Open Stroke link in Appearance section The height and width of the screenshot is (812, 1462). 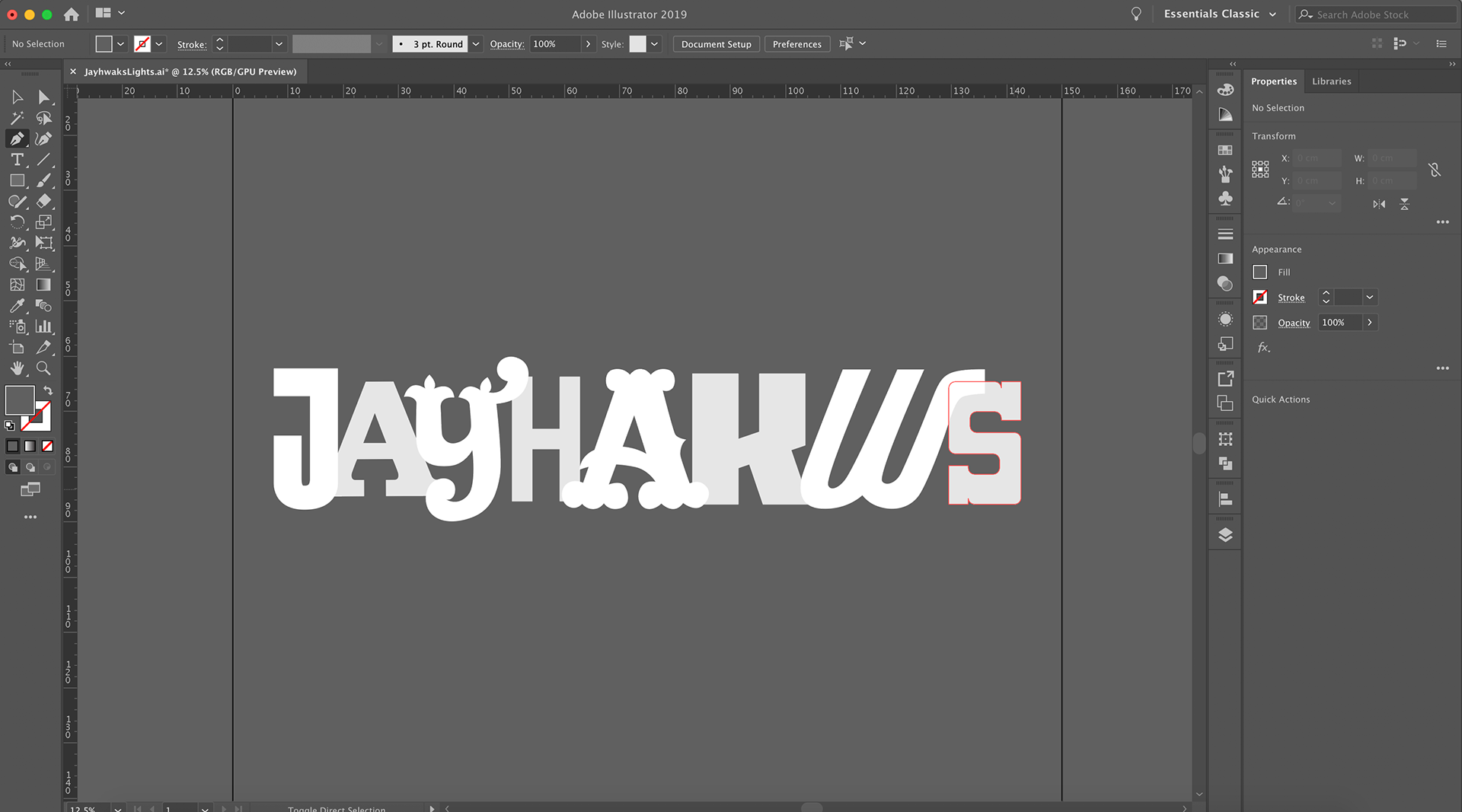(x=1291, y=298)
